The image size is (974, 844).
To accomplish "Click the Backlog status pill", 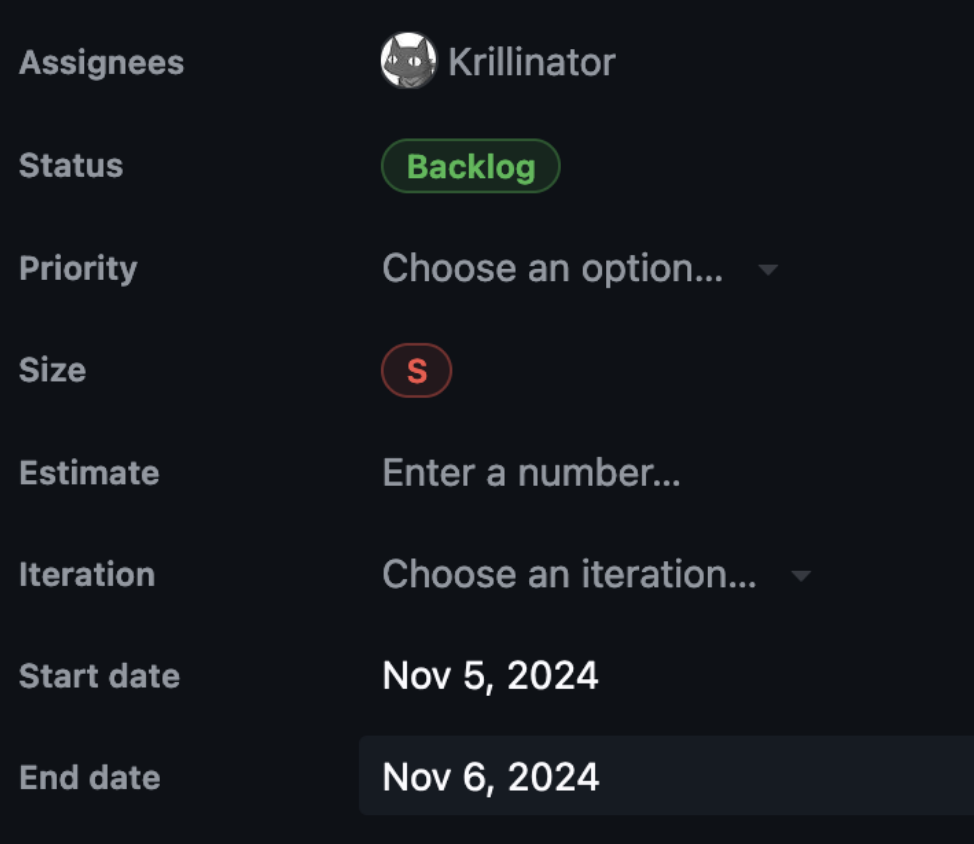I will [x=470, y=166].
